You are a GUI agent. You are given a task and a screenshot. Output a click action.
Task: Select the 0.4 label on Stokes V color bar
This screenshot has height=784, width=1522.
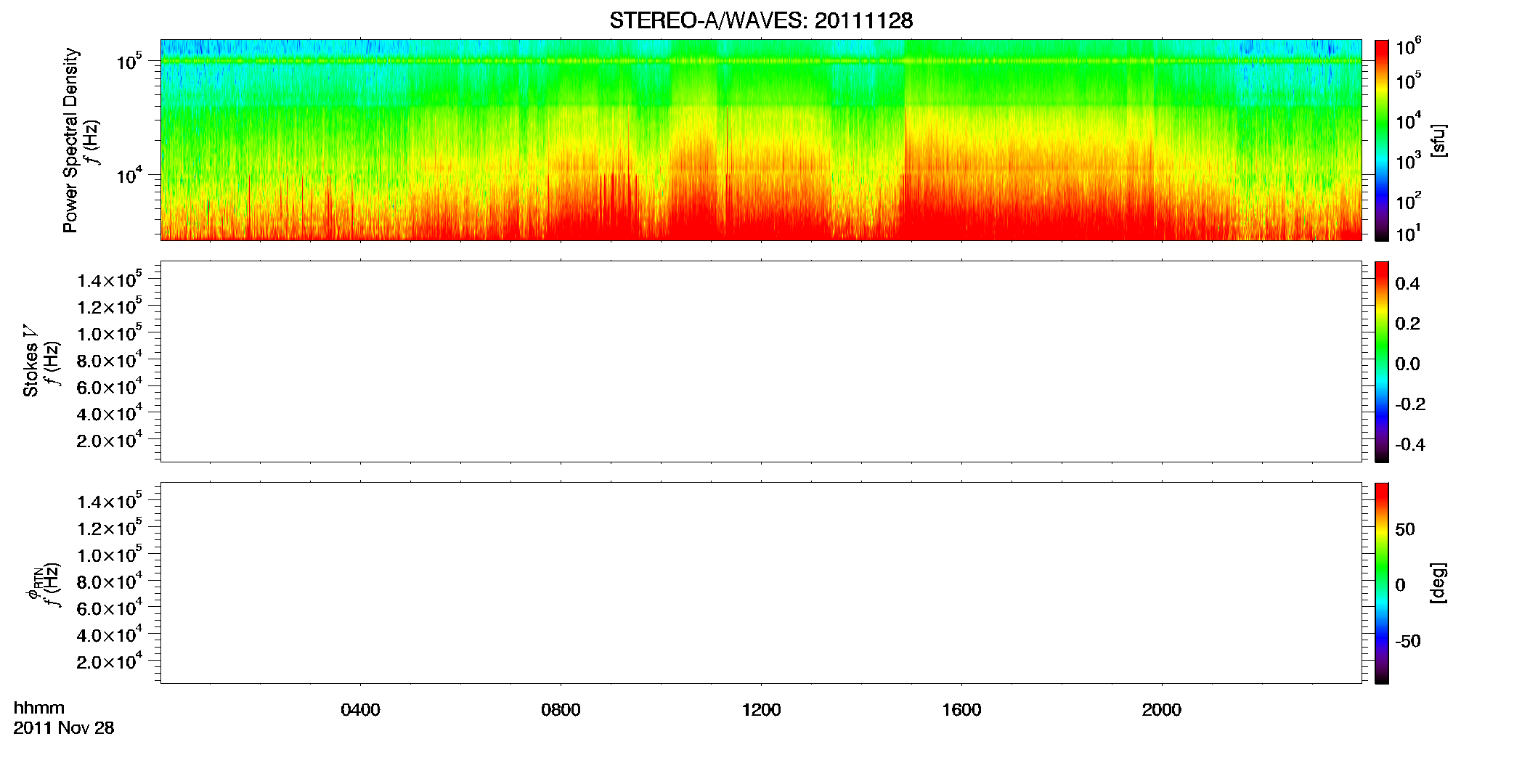1407,284
